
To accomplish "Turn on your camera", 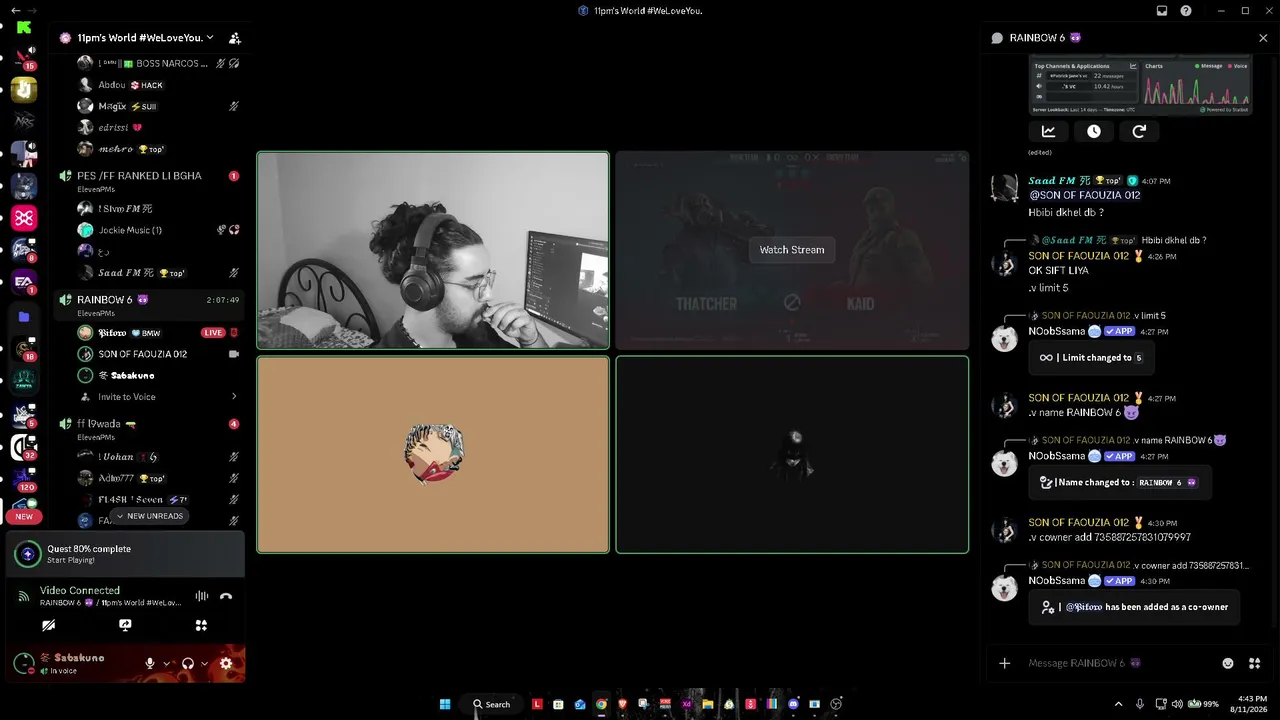I will 48,625.
